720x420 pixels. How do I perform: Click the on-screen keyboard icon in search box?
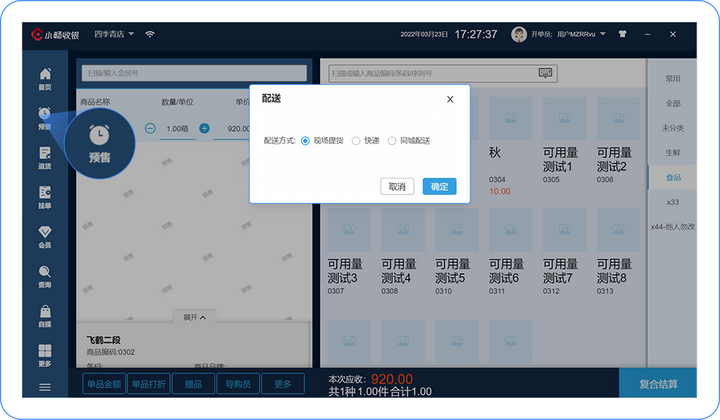click(x=545, y=73)
